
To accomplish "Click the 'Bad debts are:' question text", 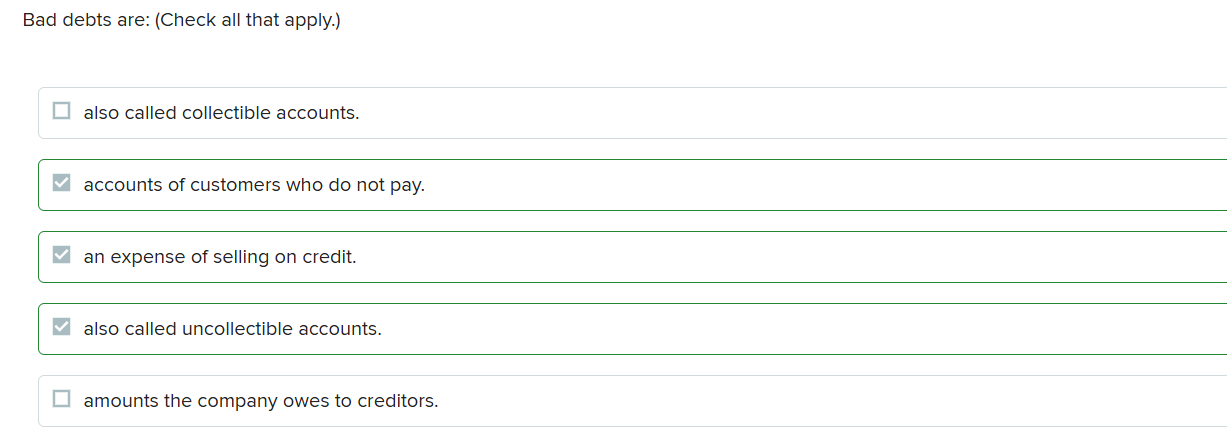I will 85,20.
